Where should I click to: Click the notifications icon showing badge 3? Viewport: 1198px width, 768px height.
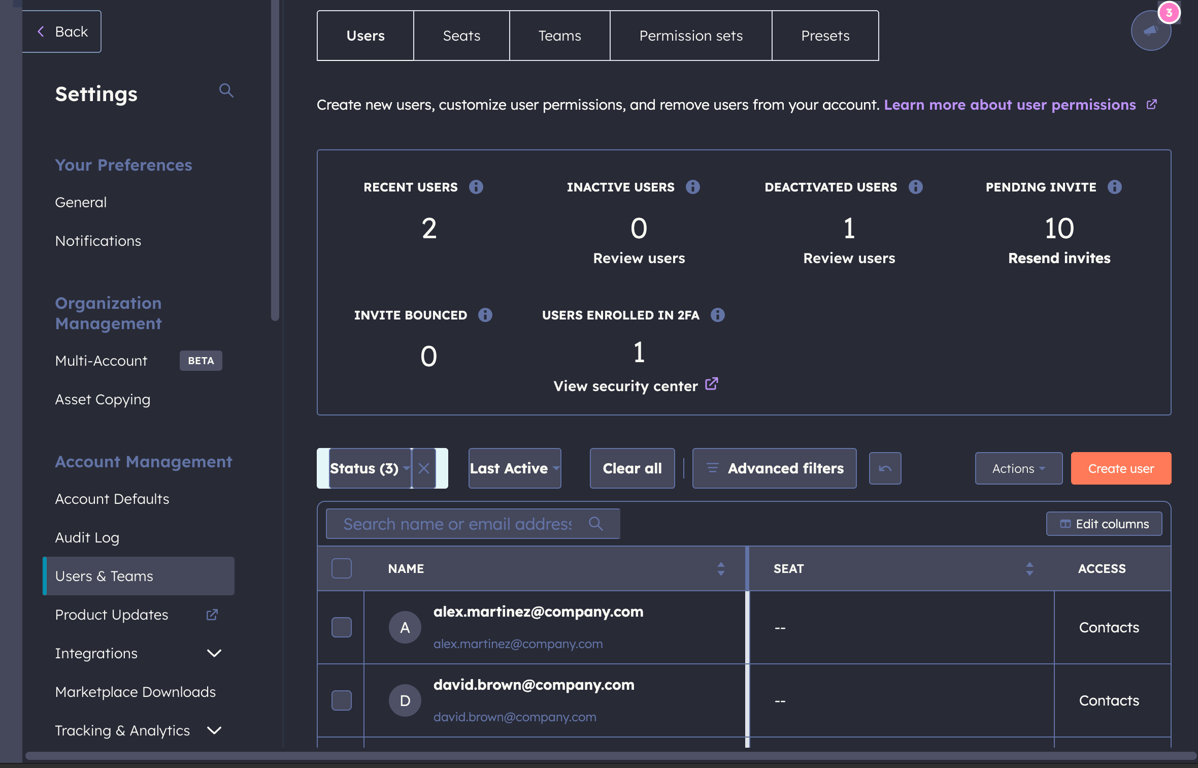pos(1151,30)
